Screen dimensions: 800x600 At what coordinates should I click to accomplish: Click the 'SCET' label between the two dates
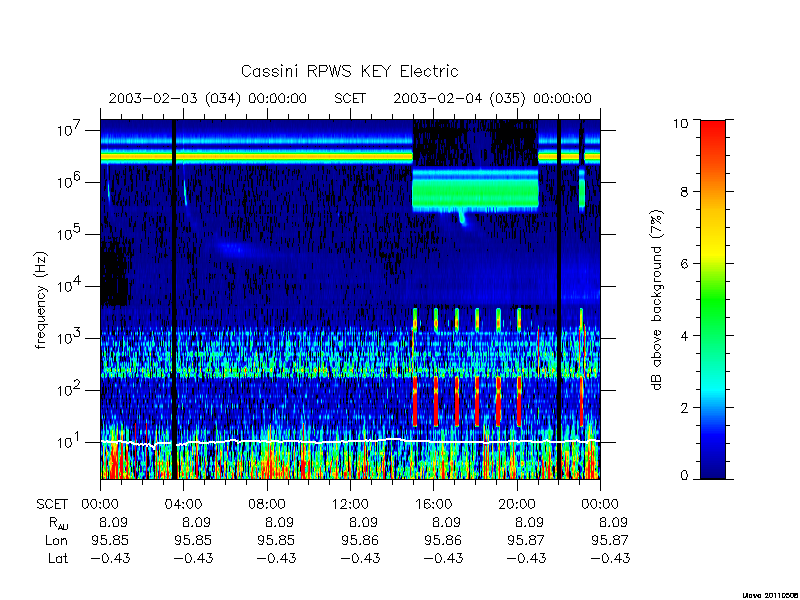point(350,98)
